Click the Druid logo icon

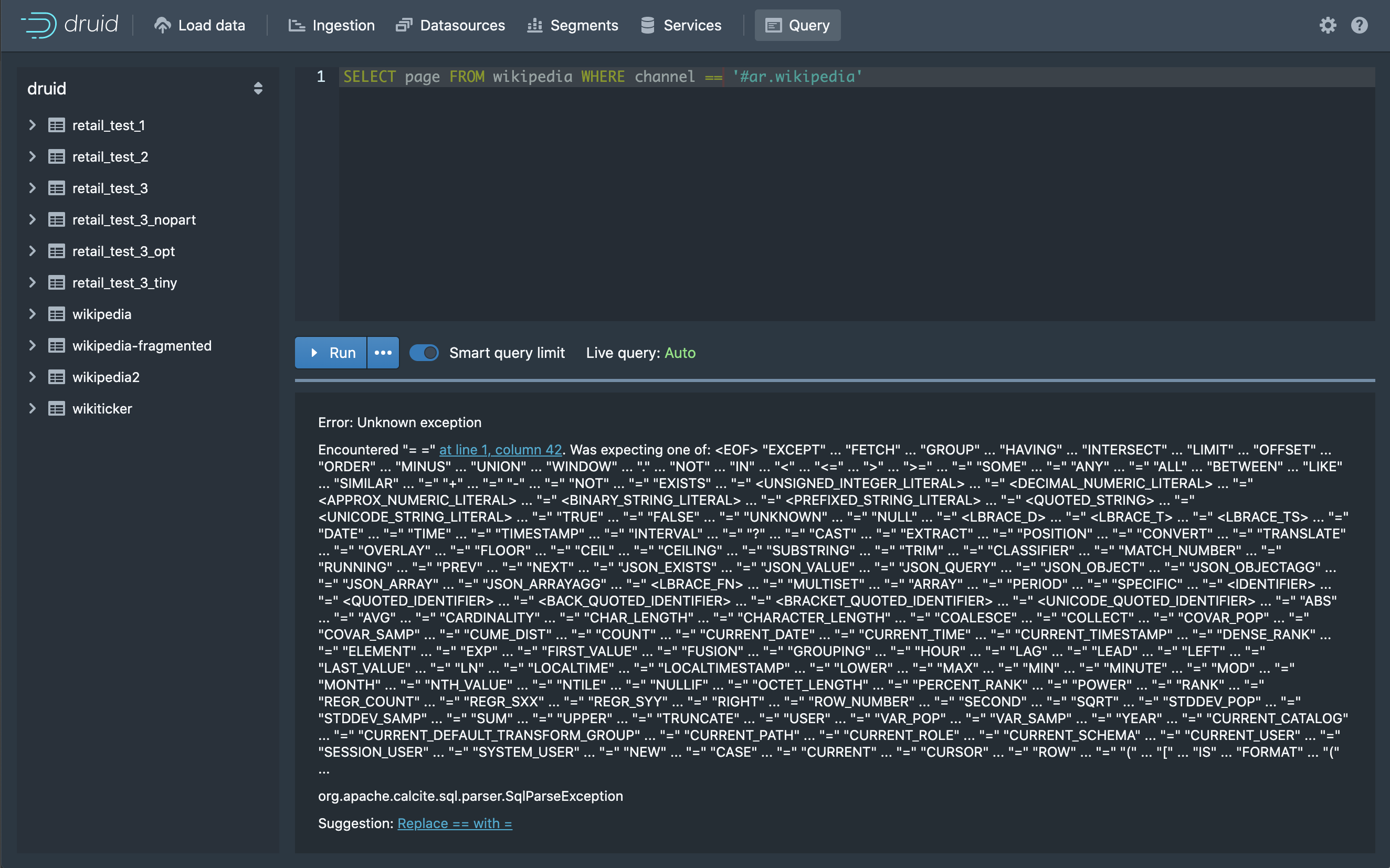point(39,25)
